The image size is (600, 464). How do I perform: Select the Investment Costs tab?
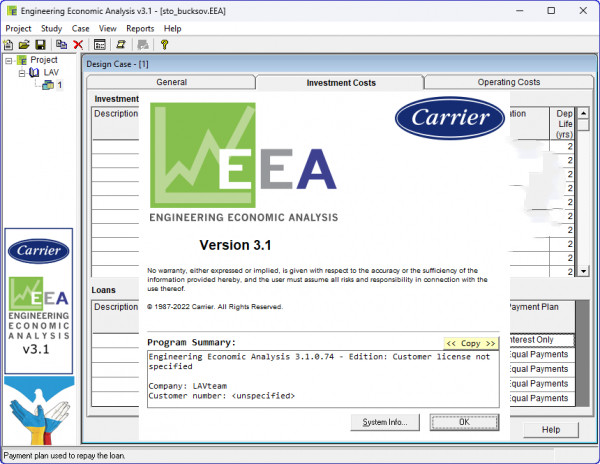[341, 83]
